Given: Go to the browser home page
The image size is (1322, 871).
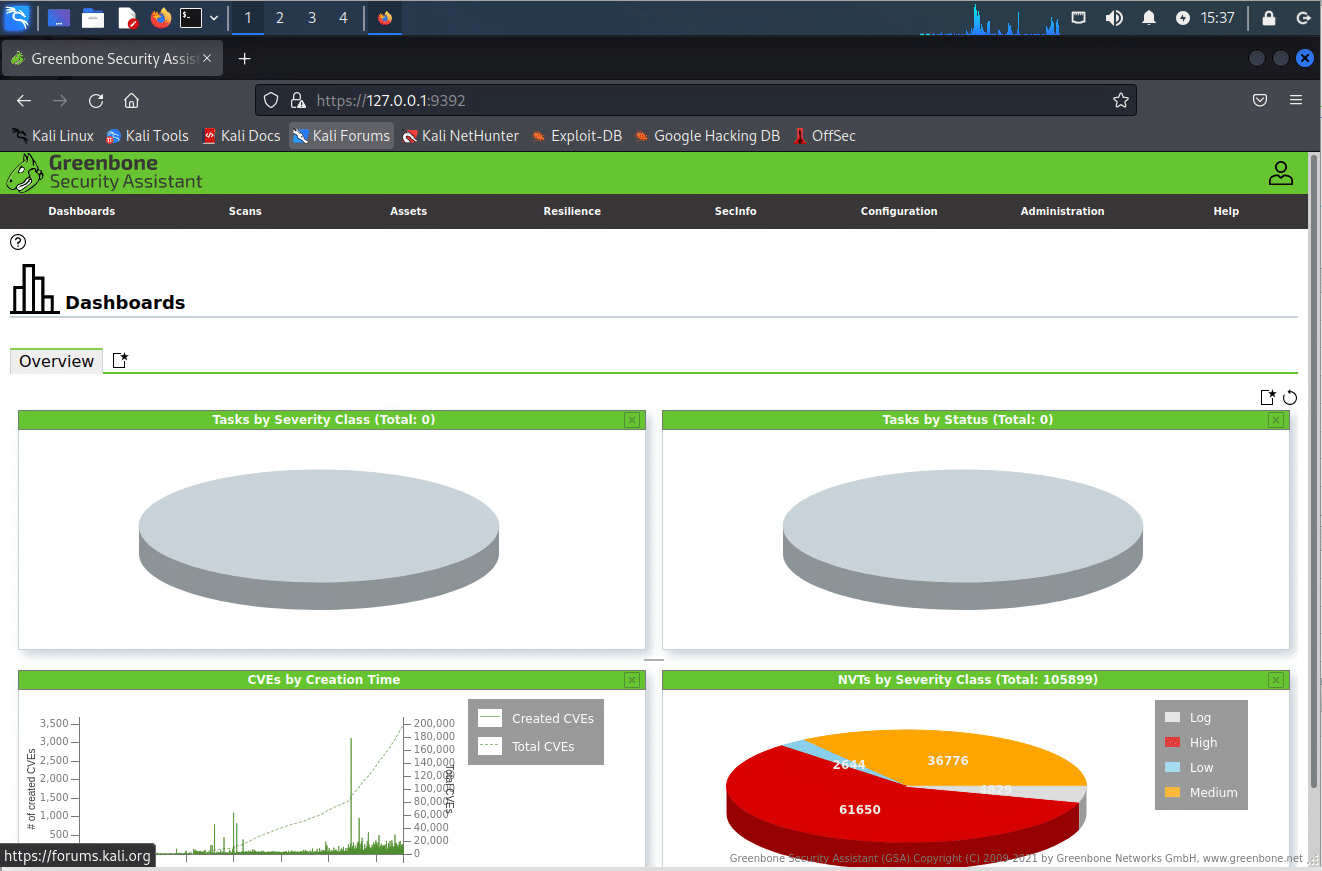Looking at the screenshot, I should (x=131, y=100).
